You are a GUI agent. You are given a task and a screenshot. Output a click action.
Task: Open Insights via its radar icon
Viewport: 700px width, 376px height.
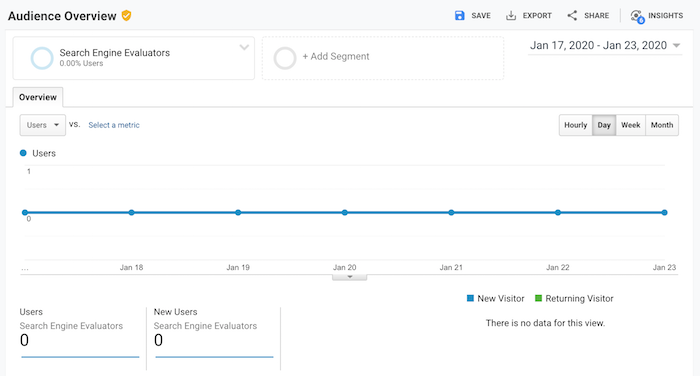(637, 17)
